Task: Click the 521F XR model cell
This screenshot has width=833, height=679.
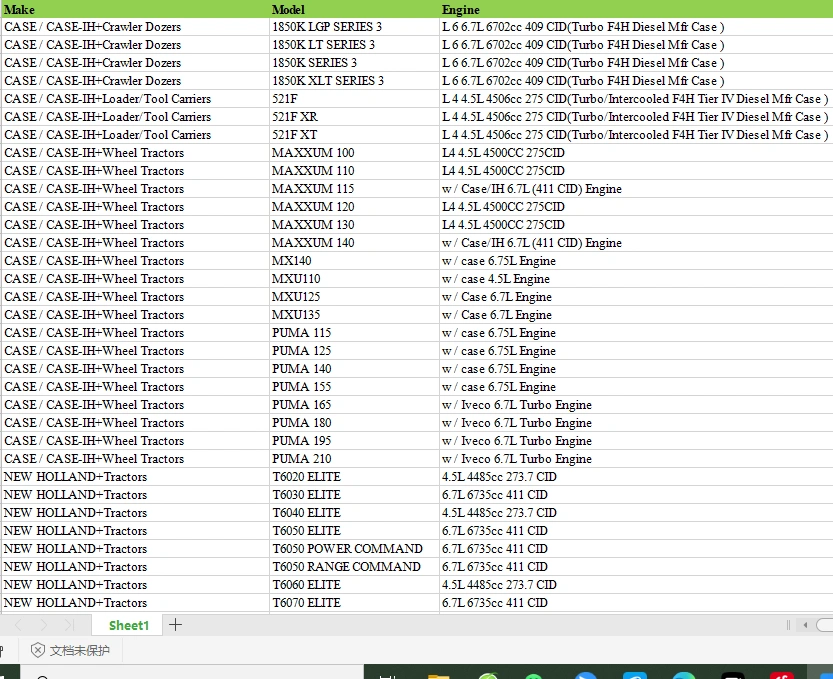Action: click(353, 117)
